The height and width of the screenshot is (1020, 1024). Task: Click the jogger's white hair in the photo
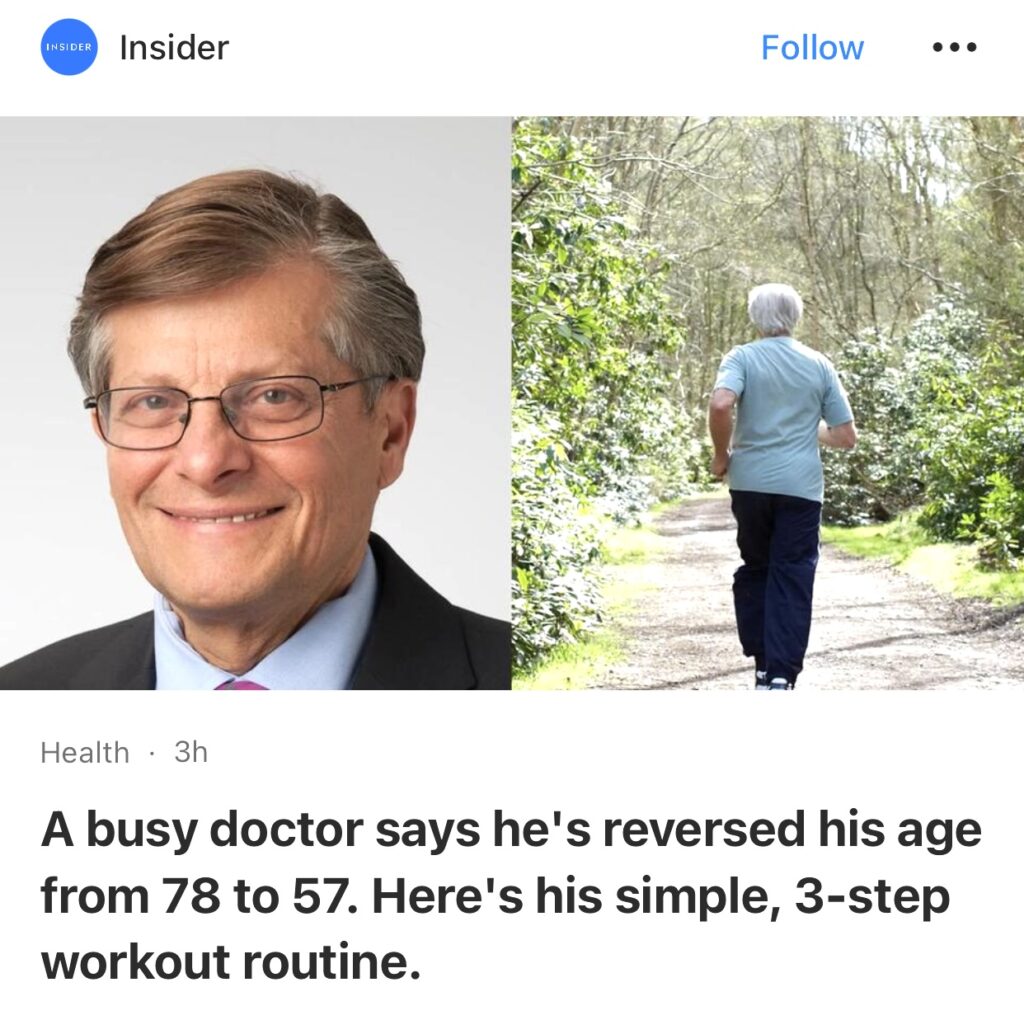(x=775, y=308)
